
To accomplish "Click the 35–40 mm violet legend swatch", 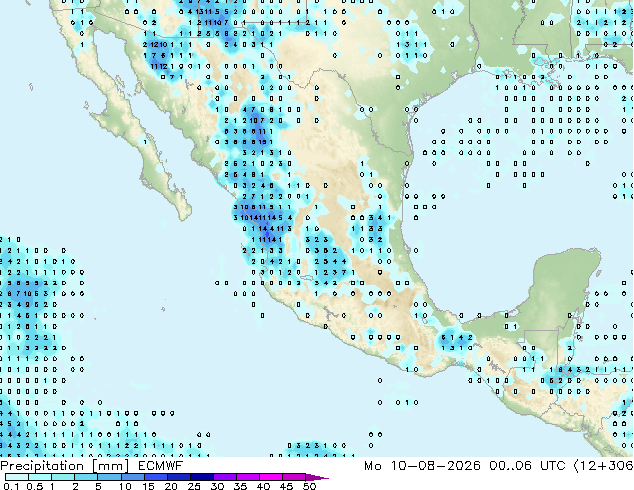I will tap(247, 477).
